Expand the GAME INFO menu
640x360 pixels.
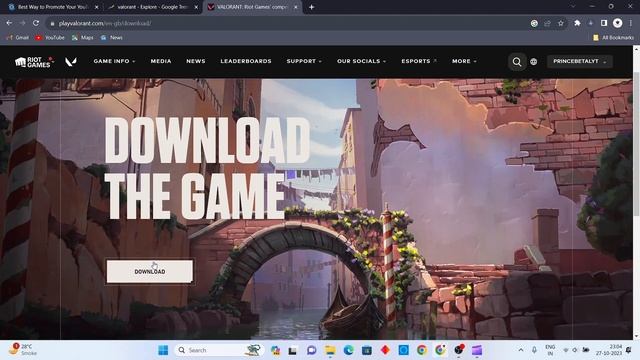click(114, 61)
